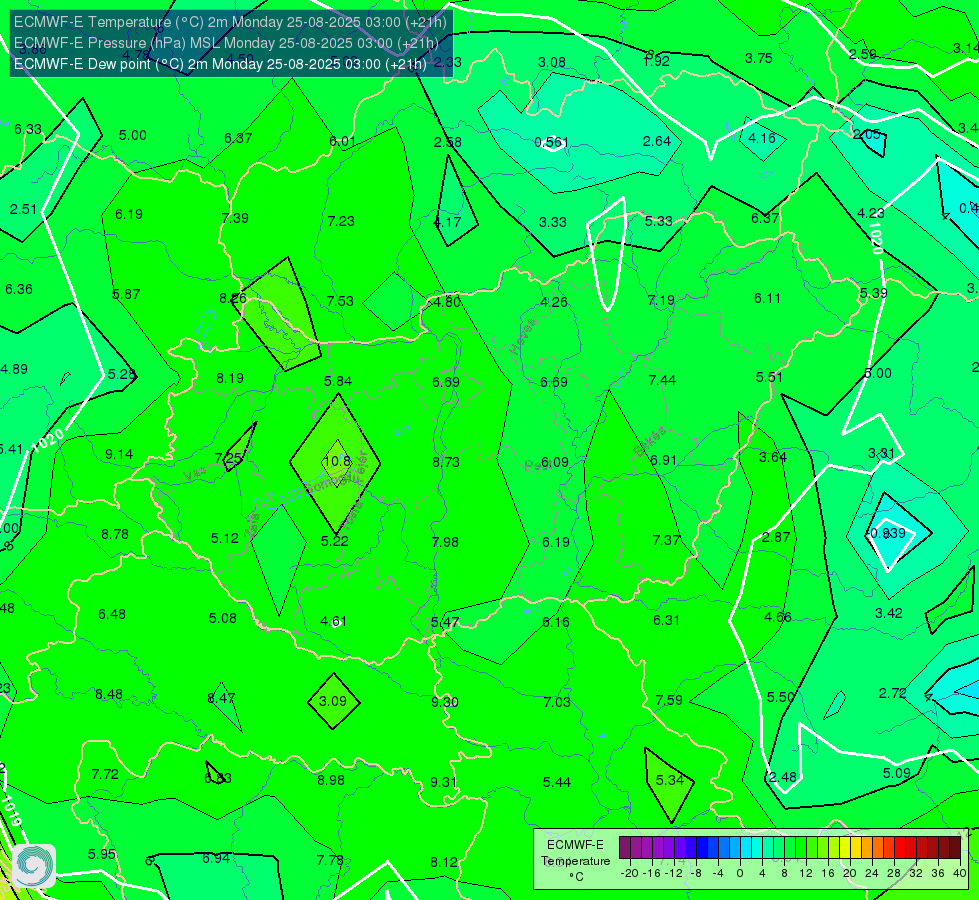Click the 7.53 map value
The image size is (979, 900).
[x=340, y=300]
